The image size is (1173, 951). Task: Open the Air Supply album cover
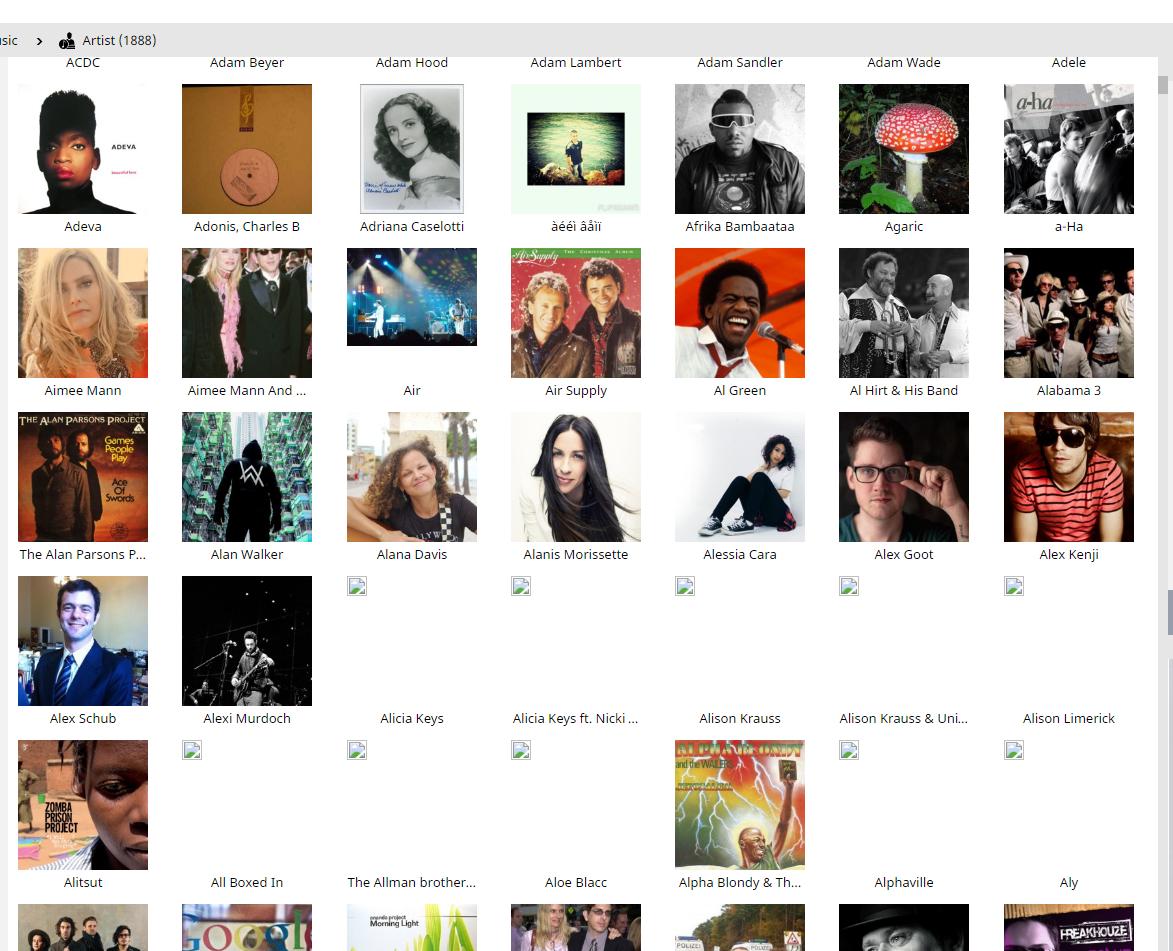(576, 313)
